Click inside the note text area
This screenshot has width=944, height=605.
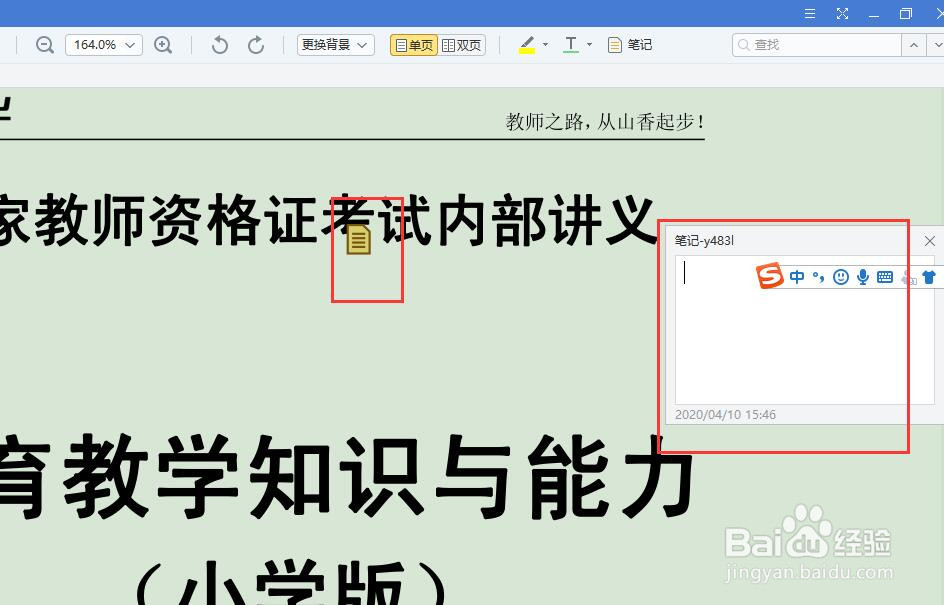804,330
